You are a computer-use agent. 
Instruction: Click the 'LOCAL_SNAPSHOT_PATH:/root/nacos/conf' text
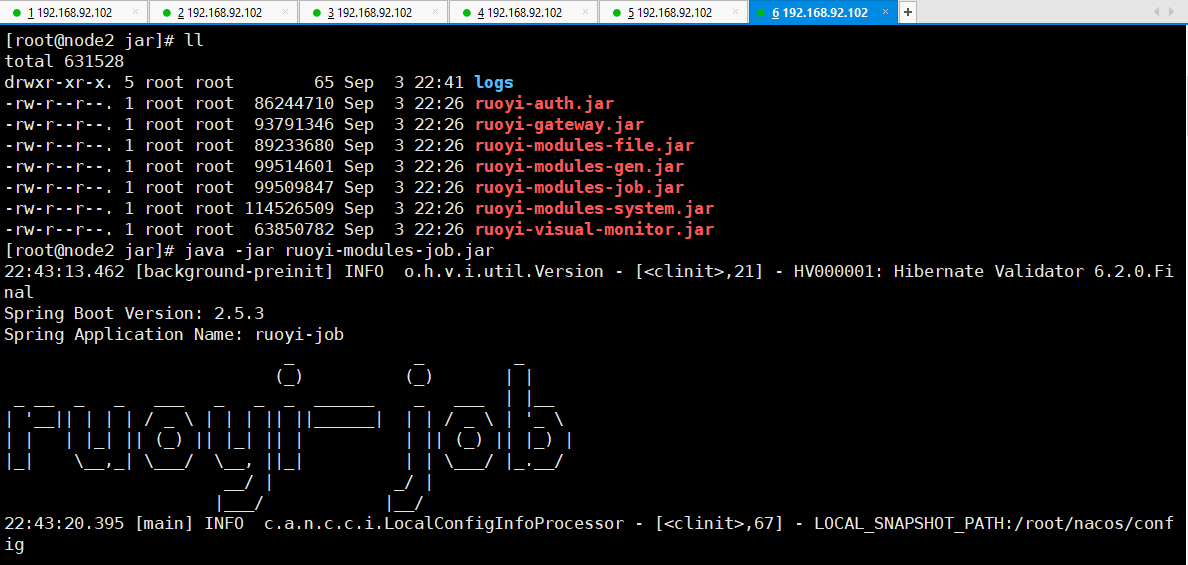994,523
